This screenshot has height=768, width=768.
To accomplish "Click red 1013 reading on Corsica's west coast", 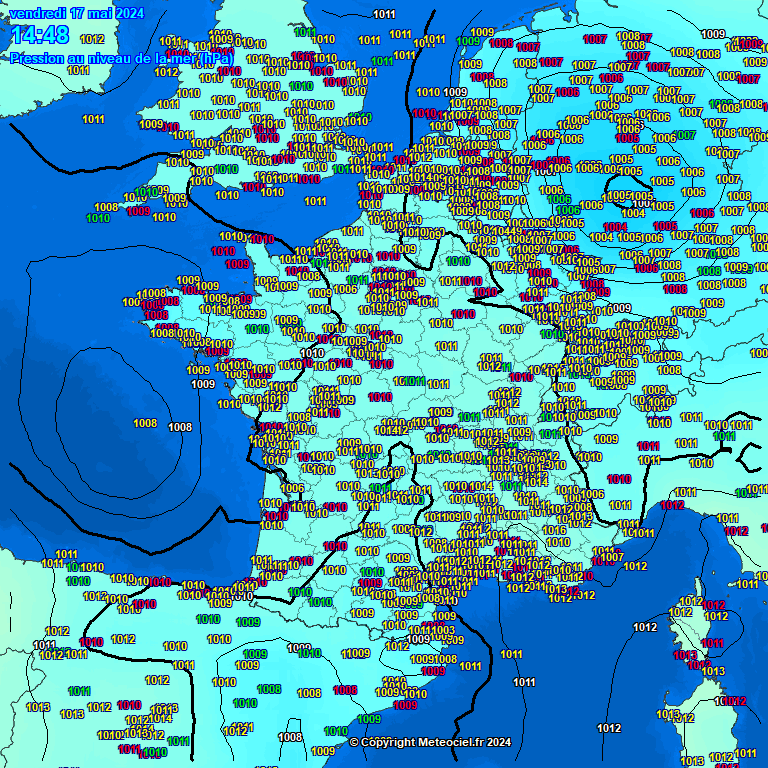I will click(685, 656).
